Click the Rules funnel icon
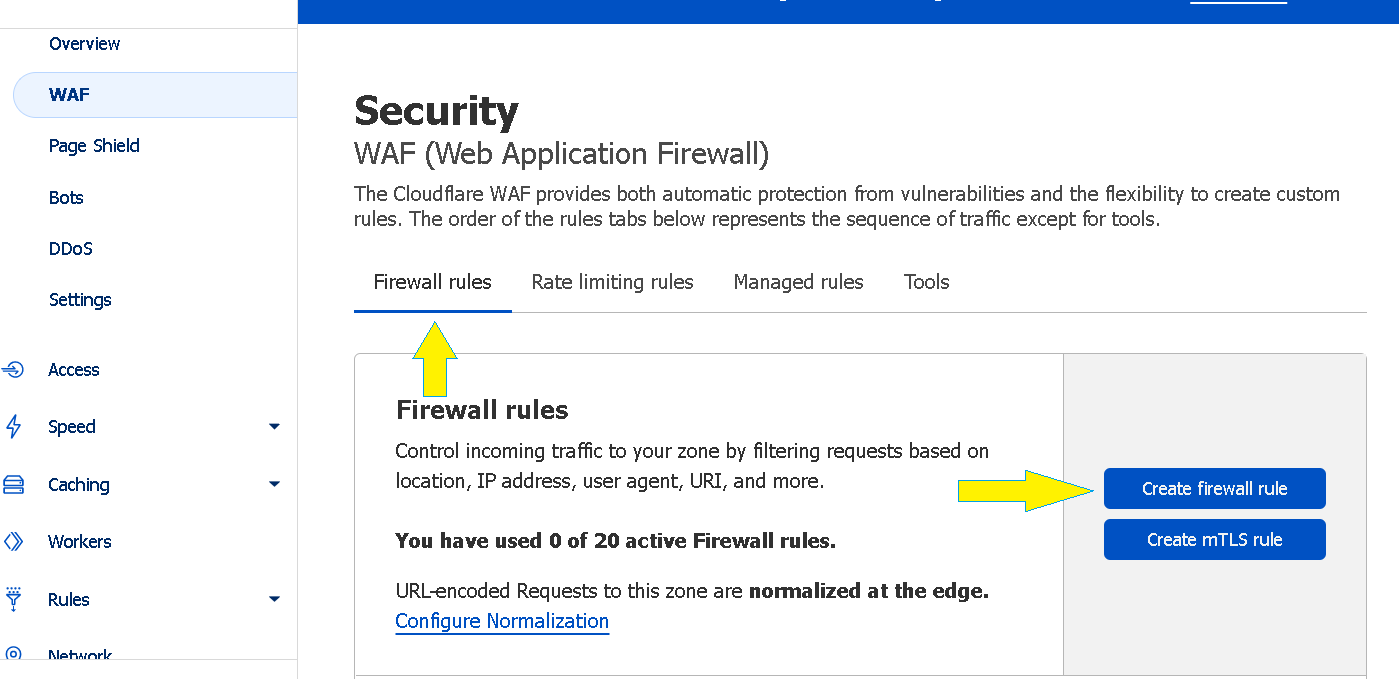Screen dimensions: 1399x679 point(13,600)
